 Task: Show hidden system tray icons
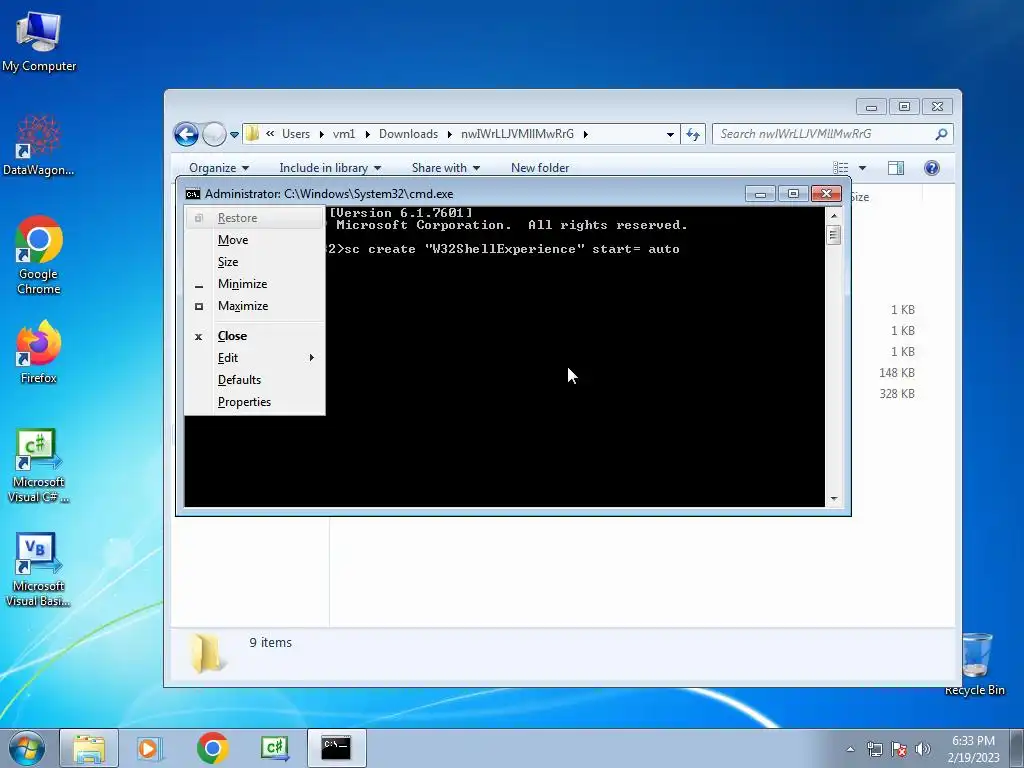point(850,749)
